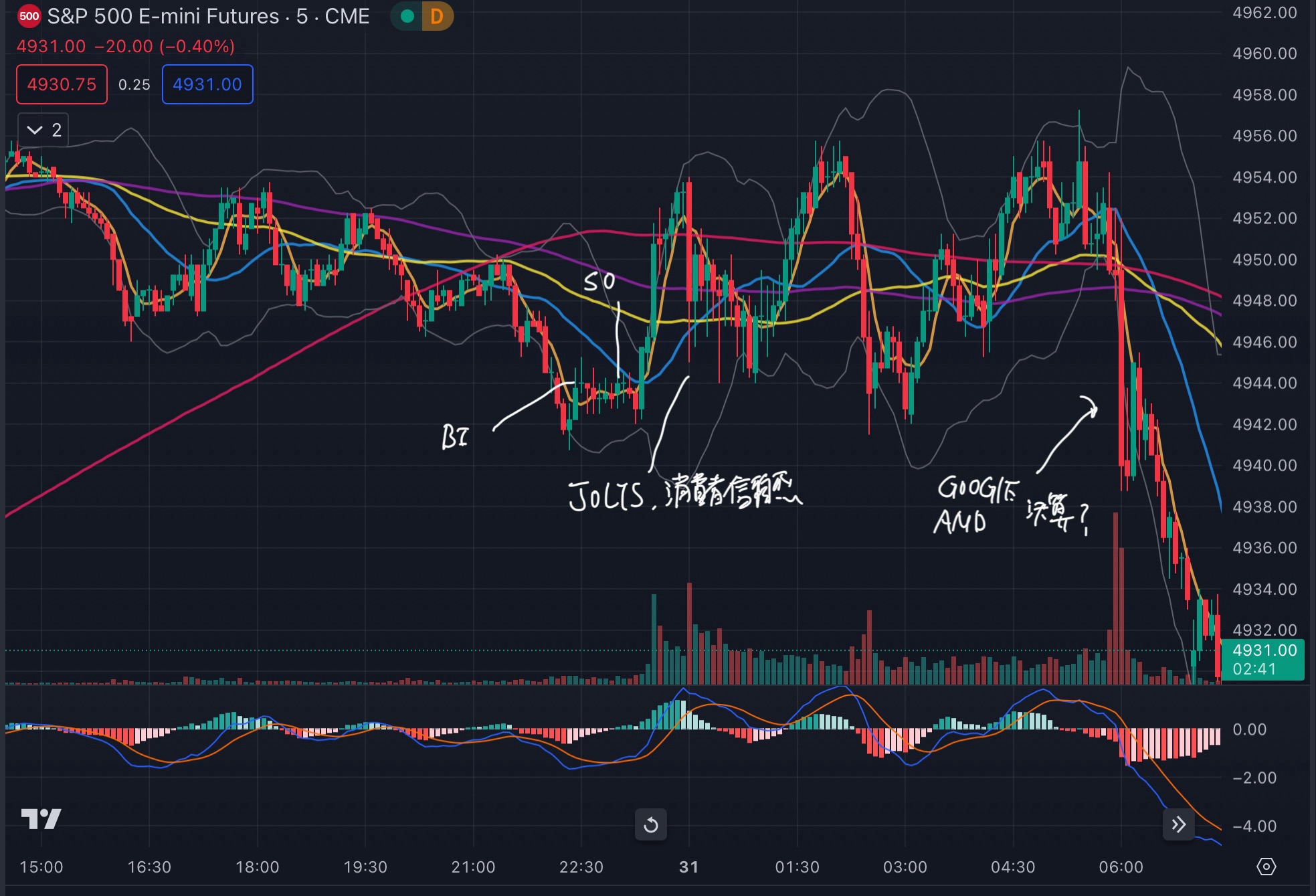Click the reset chart view icon

650,824
